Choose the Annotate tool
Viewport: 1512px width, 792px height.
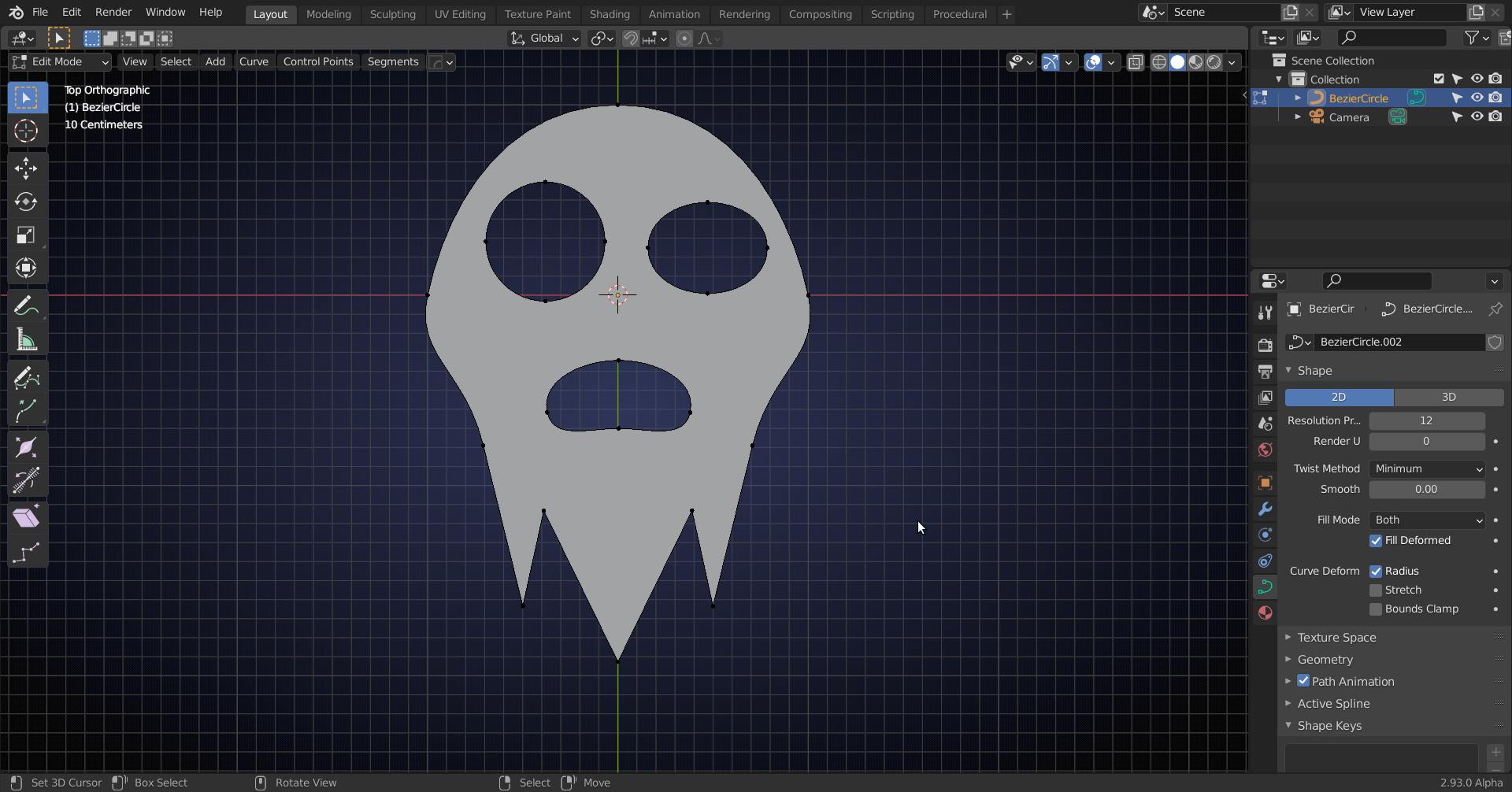(x=26, y=306)
